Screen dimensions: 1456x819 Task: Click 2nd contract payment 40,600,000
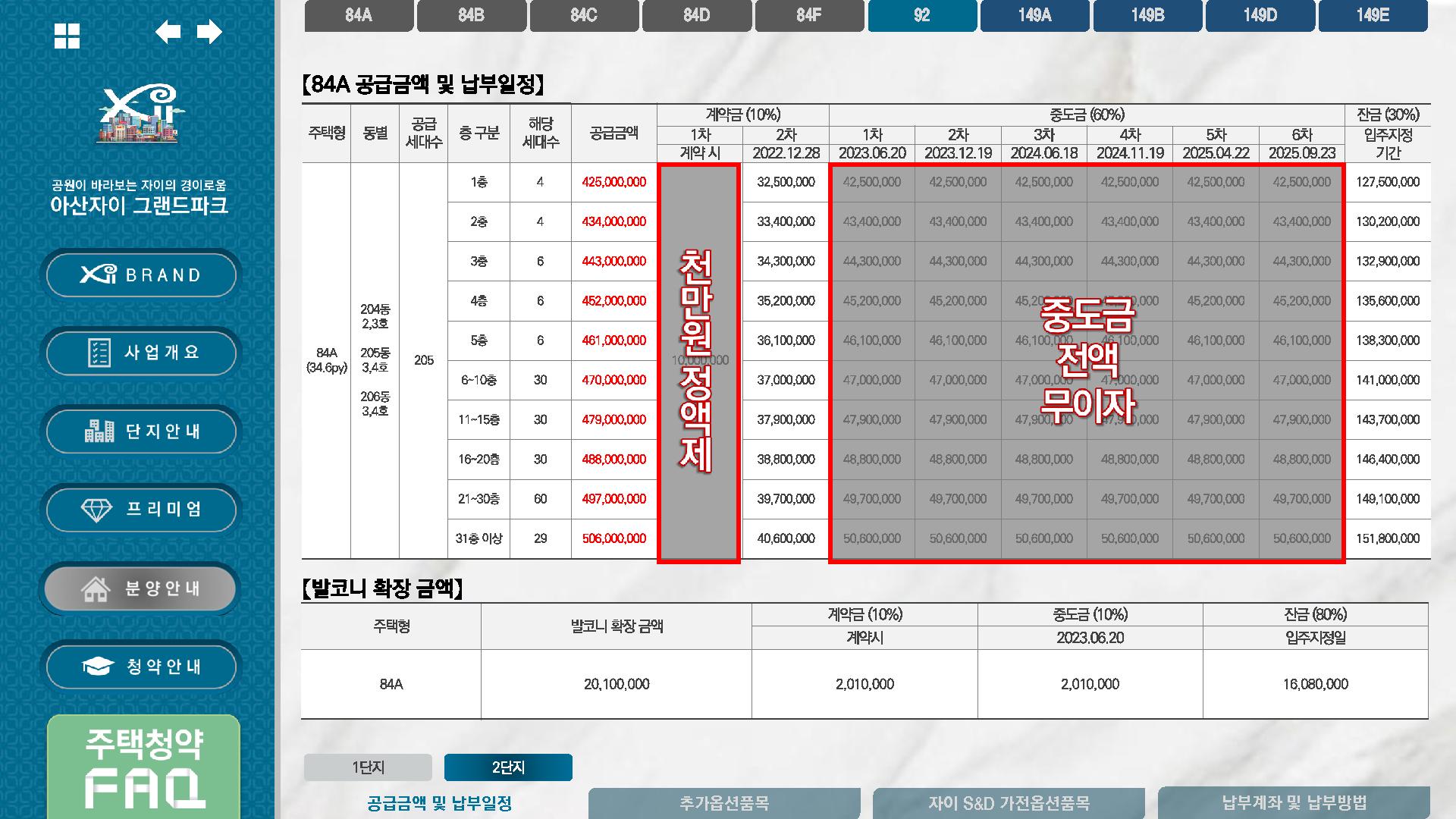point(786,538)
